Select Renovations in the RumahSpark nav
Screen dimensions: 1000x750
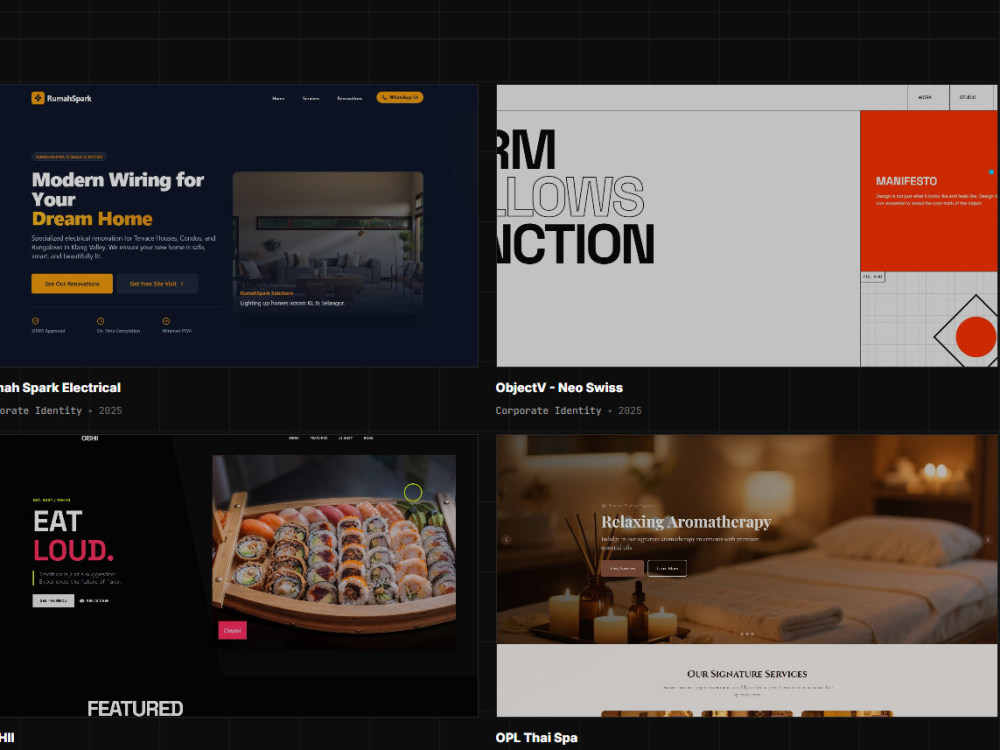(x=349, y=98)
